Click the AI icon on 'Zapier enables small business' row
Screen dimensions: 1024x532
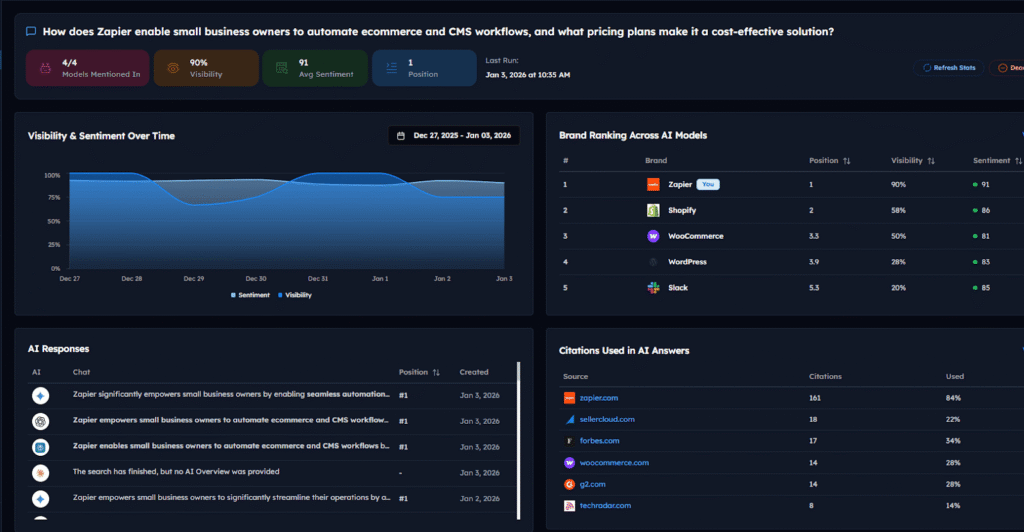point(40,447)
